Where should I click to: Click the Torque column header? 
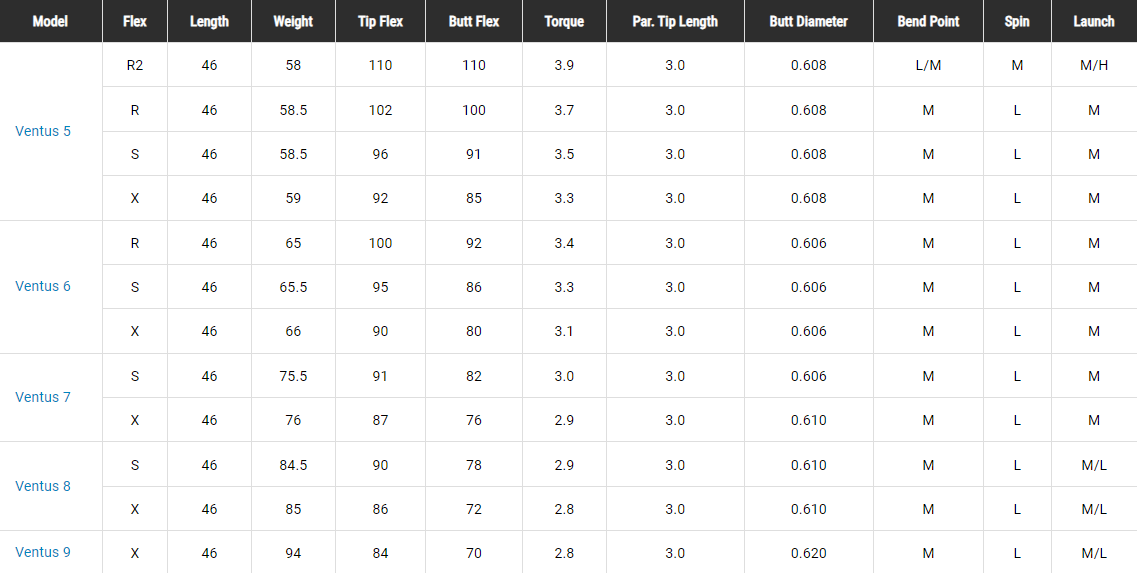(564, 21)
